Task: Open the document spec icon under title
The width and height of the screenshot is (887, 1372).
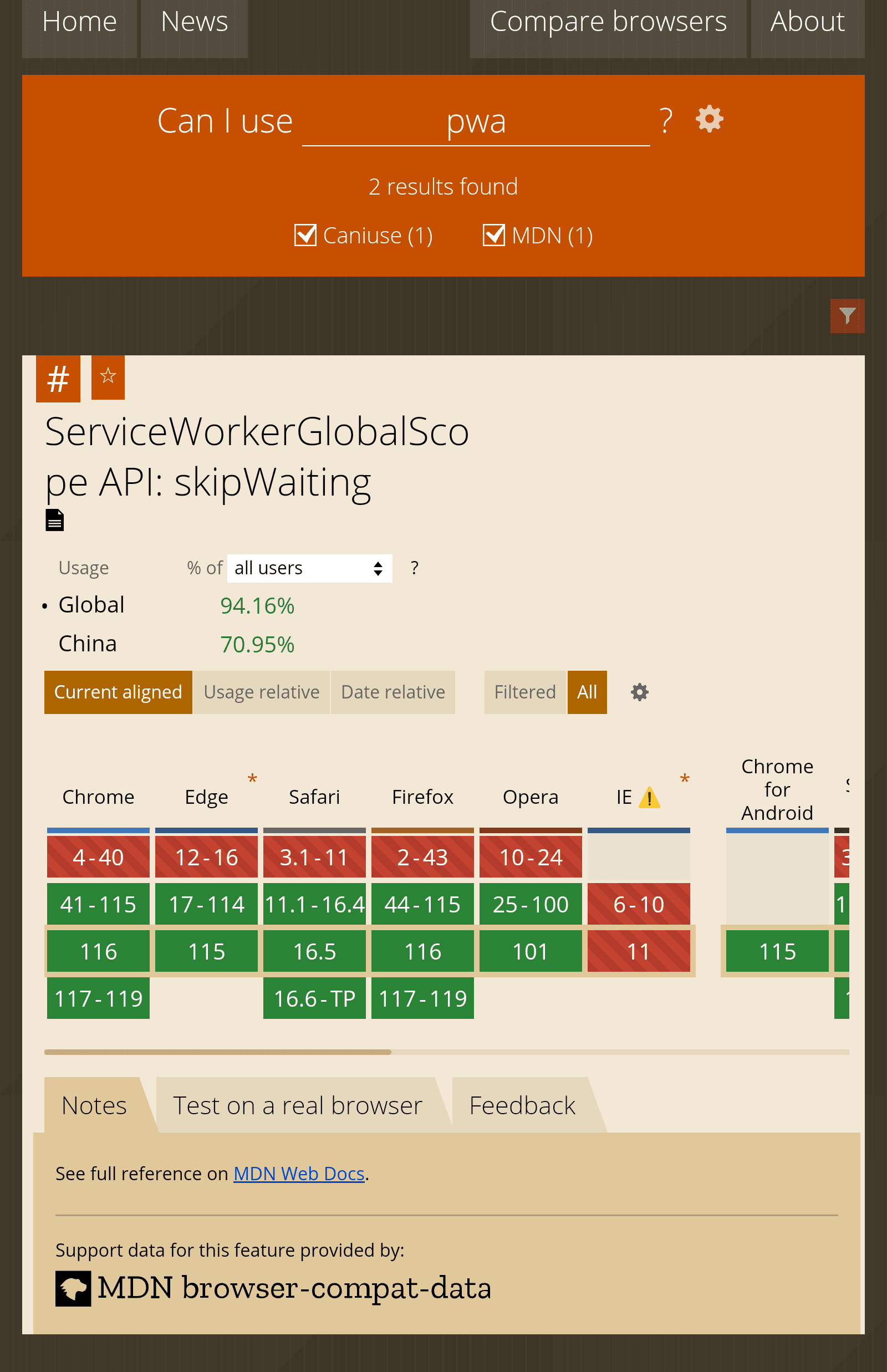Action: click(55, 520)
